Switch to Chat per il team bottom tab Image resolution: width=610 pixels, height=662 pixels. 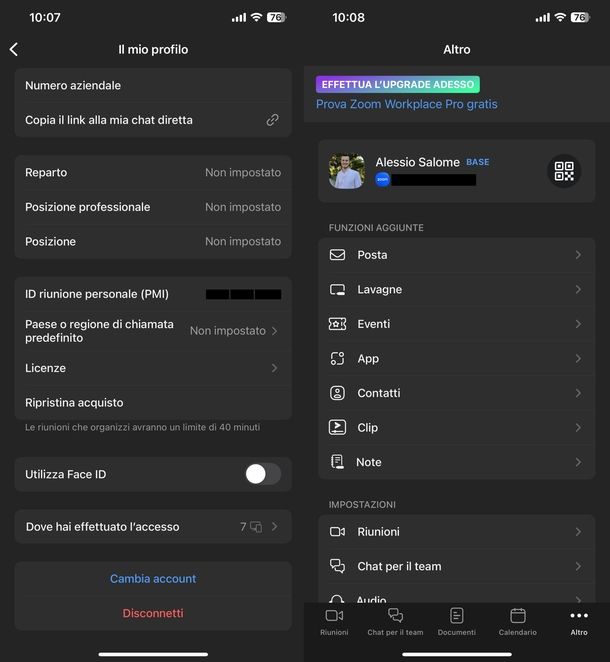(395, 621)
